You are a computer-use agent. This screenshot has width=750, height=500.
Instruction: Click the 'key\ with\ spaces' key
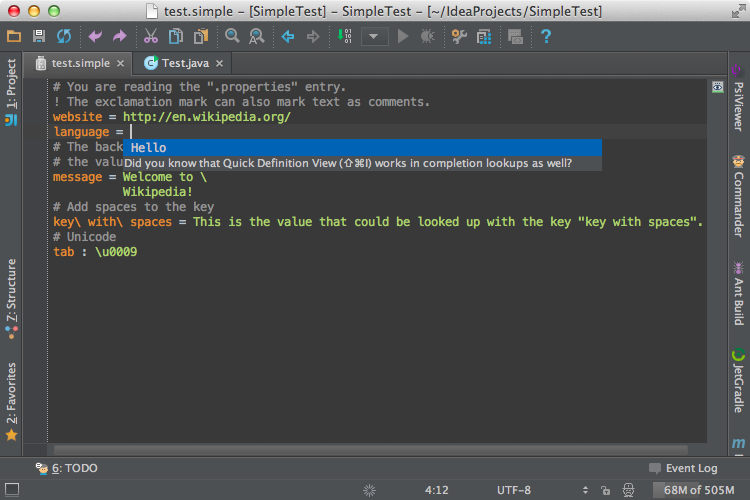pos(112,222)
